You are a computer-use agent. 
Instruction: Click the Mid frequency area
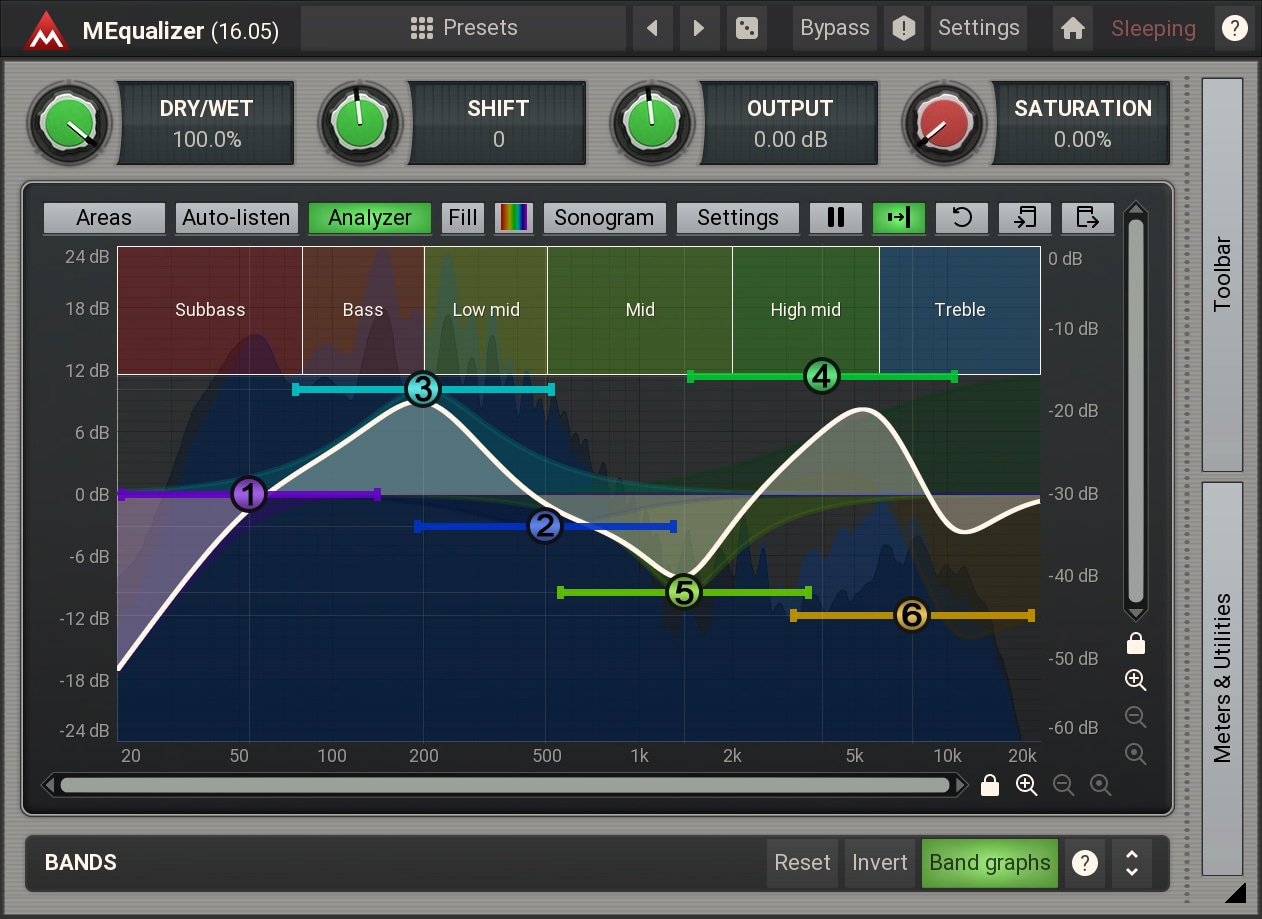[x=640, y=310]
